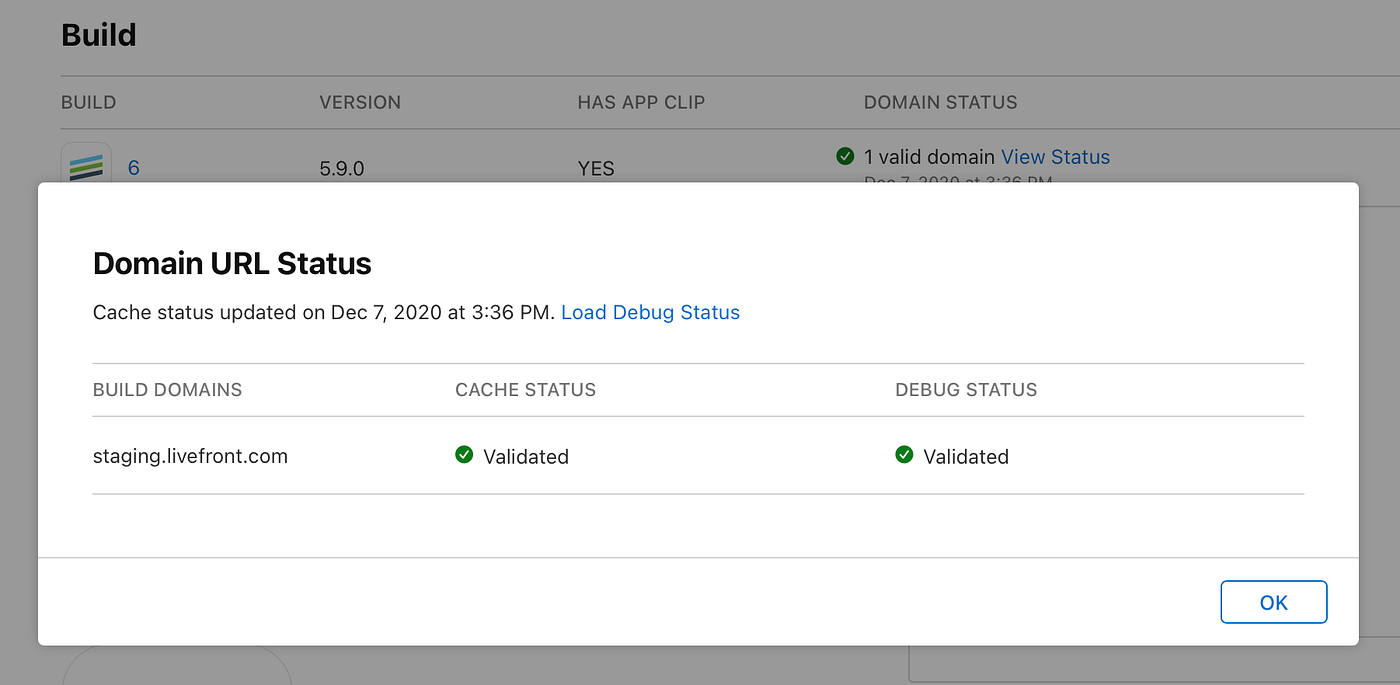This screenshot has width=1400, height=685.
Task: Open the Load Debug Status link
Action: tap(650, 312)
